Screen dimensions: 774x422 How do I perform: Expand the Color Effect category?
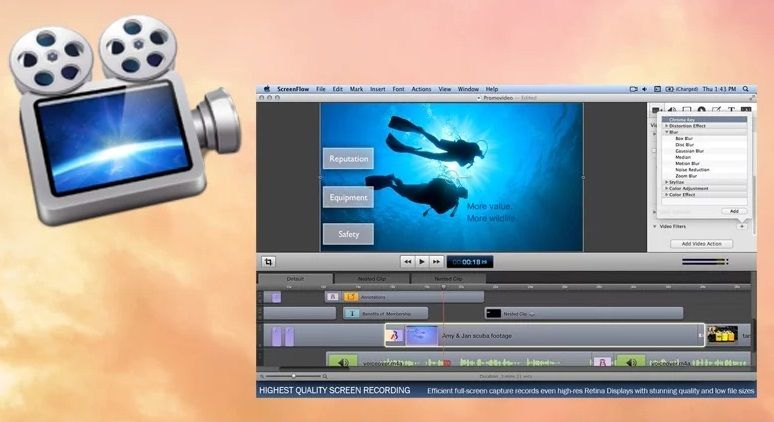tap(666, 195)
